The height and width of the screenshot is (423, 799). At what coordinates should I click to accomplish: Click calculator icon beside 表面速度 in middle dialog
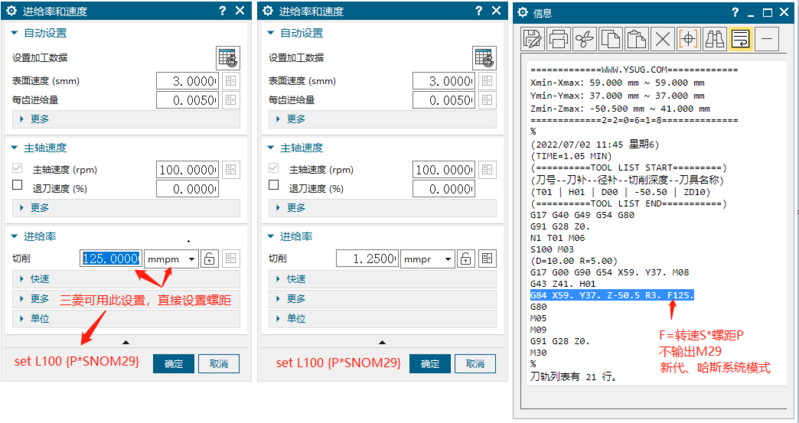pyautogui.click(x=487, y=81)
